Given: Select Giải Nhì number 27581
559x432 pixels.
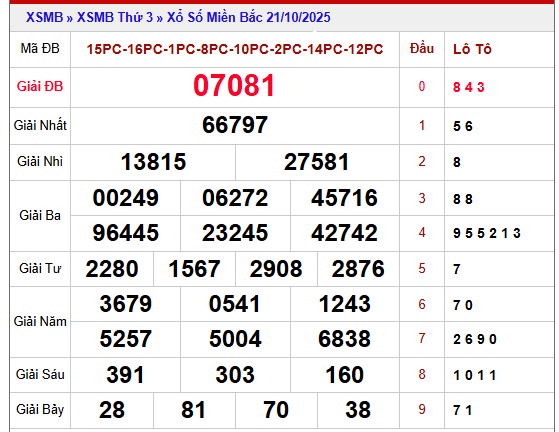Looking at the screenshot, I should (x=317, y=162).
